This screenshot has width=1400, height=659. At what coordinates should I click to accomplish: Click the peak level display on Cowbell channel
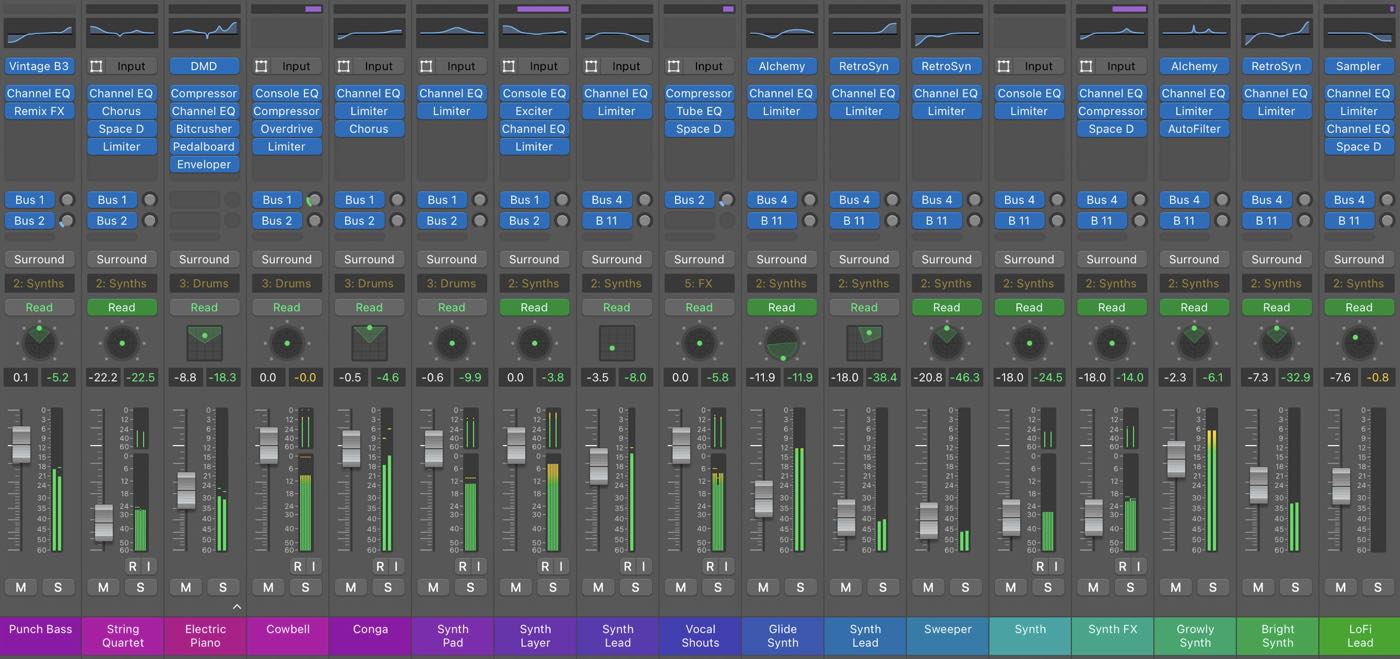pos(304,378)
